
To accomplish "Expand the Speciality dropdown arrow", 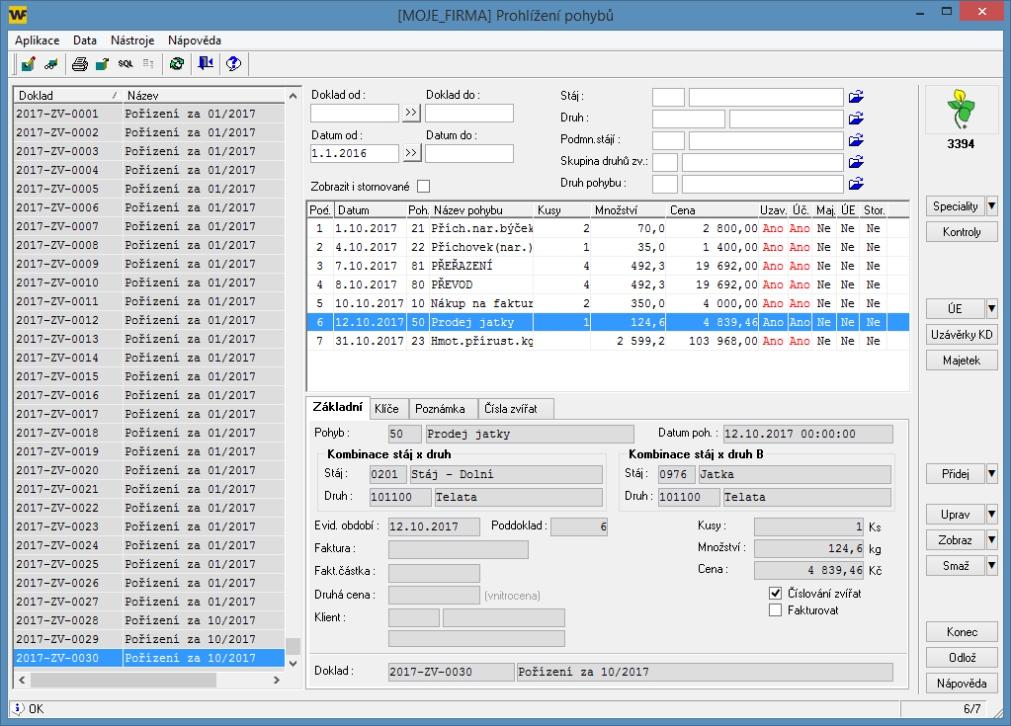I will click(992, 206).
